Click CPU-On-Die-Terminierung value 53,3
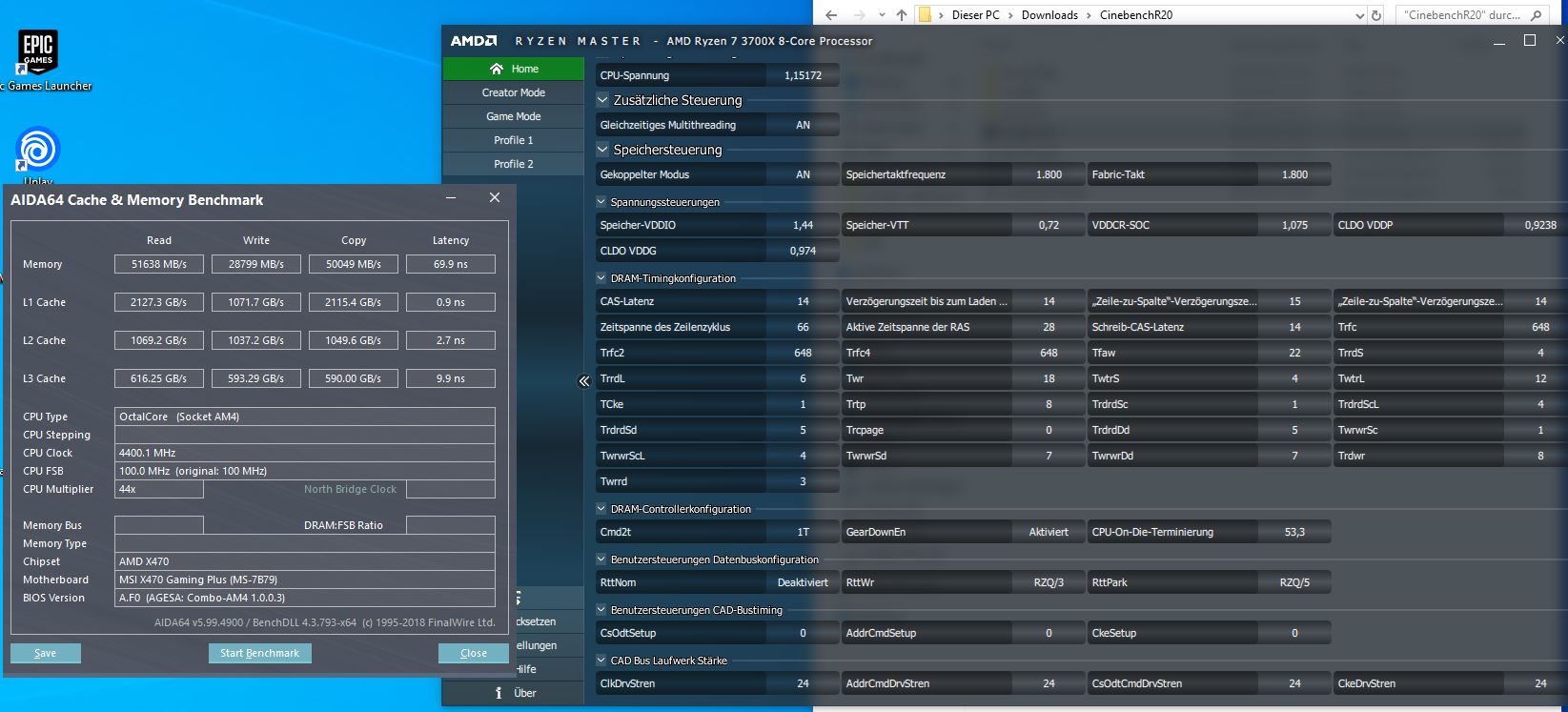Screen dimensions: 1568x712 click(x=1294, y=532)
